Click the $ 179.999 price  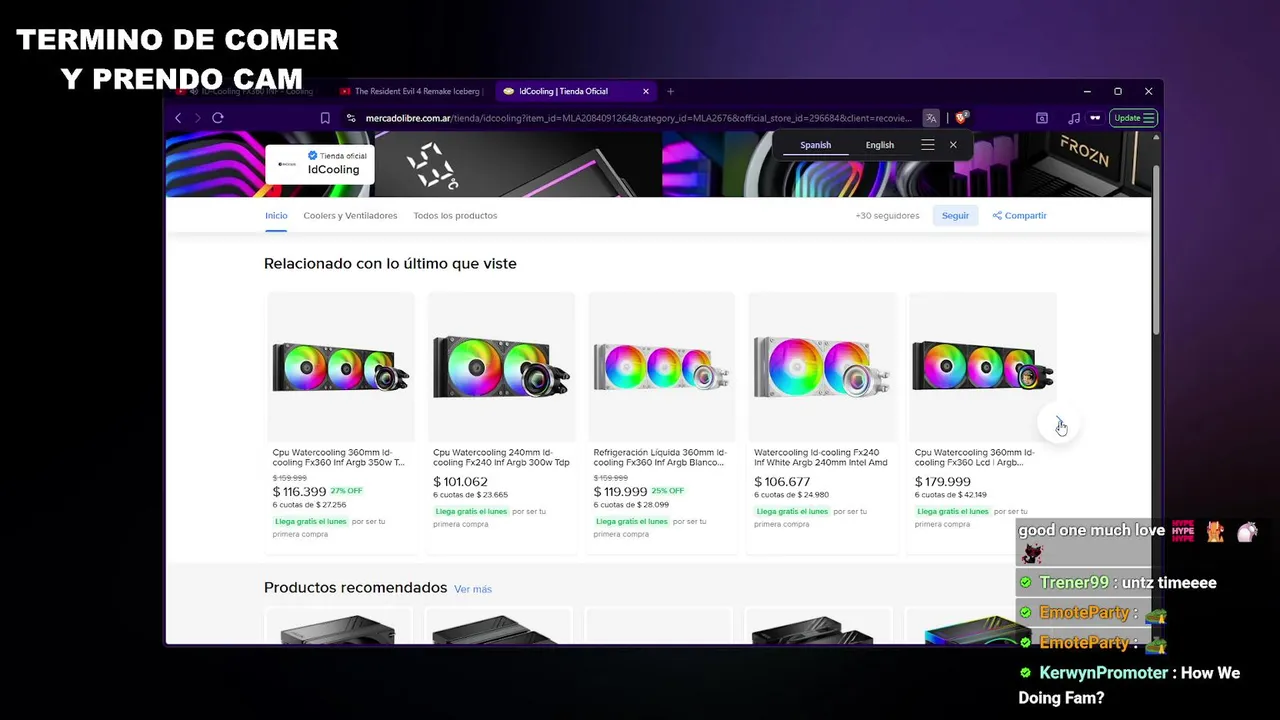(x=943, y=482)
